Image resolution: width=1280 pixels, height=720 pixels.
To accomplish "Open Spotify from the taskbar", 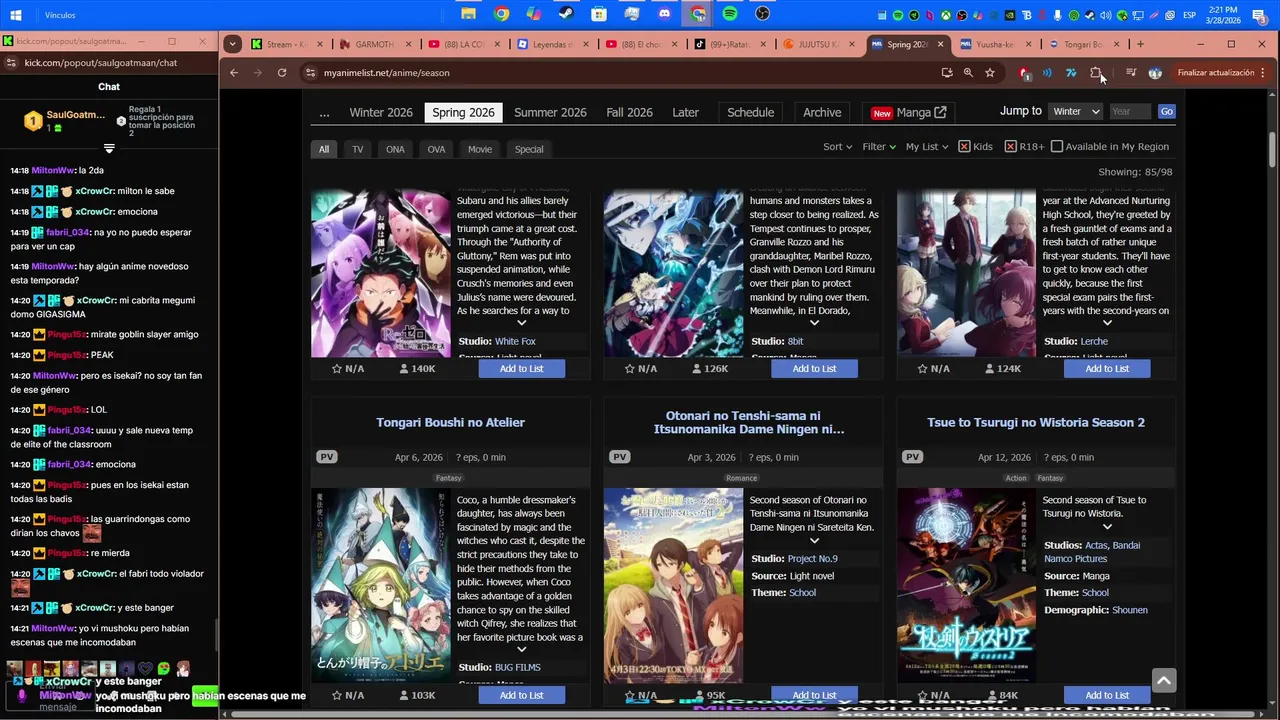I will tap(730, 14).
